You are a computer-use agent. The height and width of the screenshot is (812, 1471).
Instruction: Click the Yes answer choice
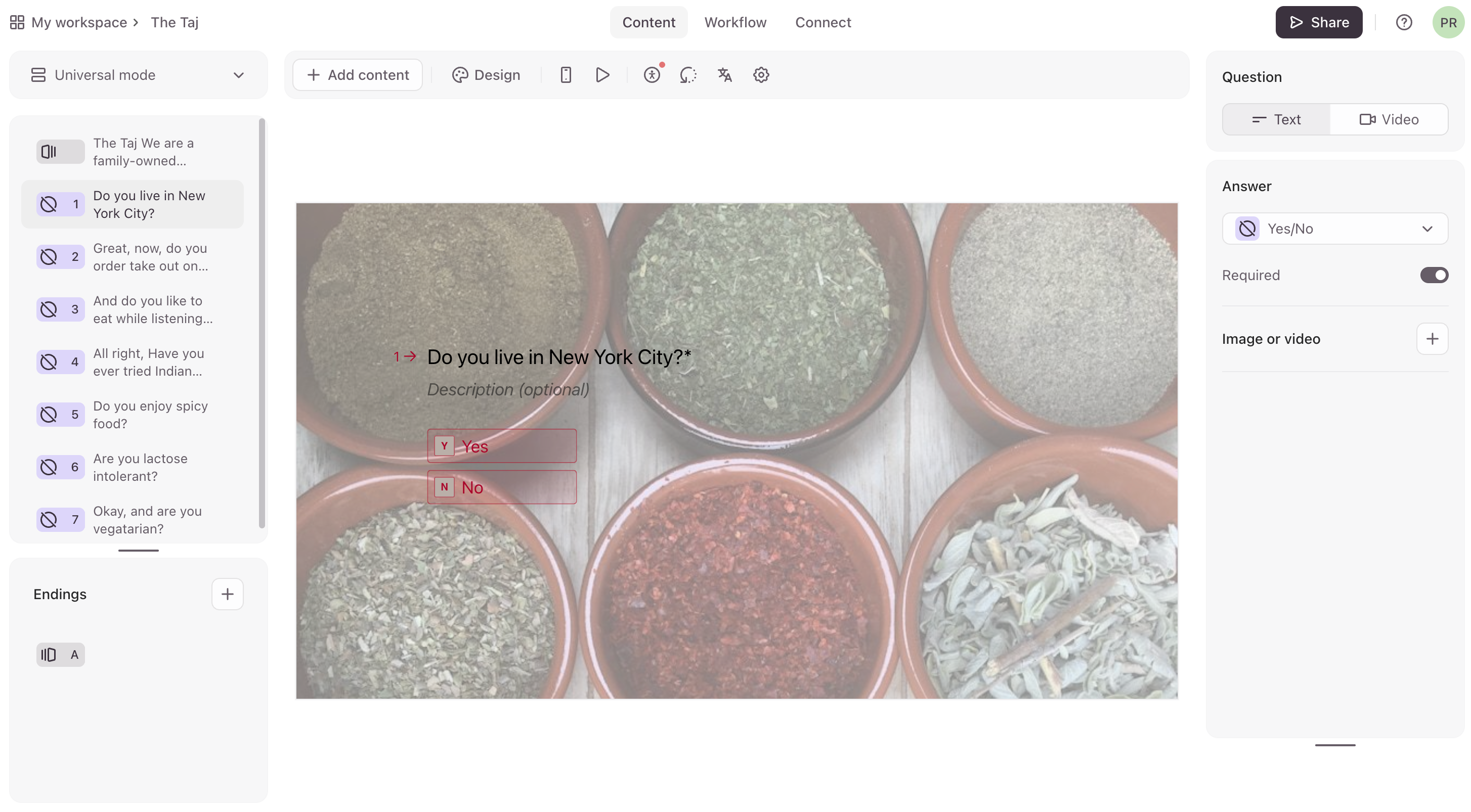501,446
